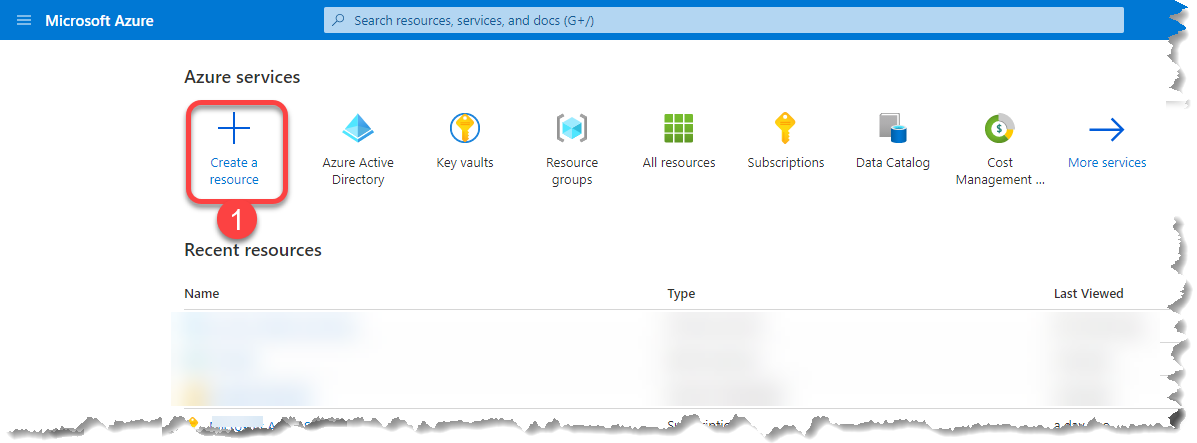Screen dimensions: 1197x443
Task: Open the Azure Active Directory icon
Action: [358, 129]
